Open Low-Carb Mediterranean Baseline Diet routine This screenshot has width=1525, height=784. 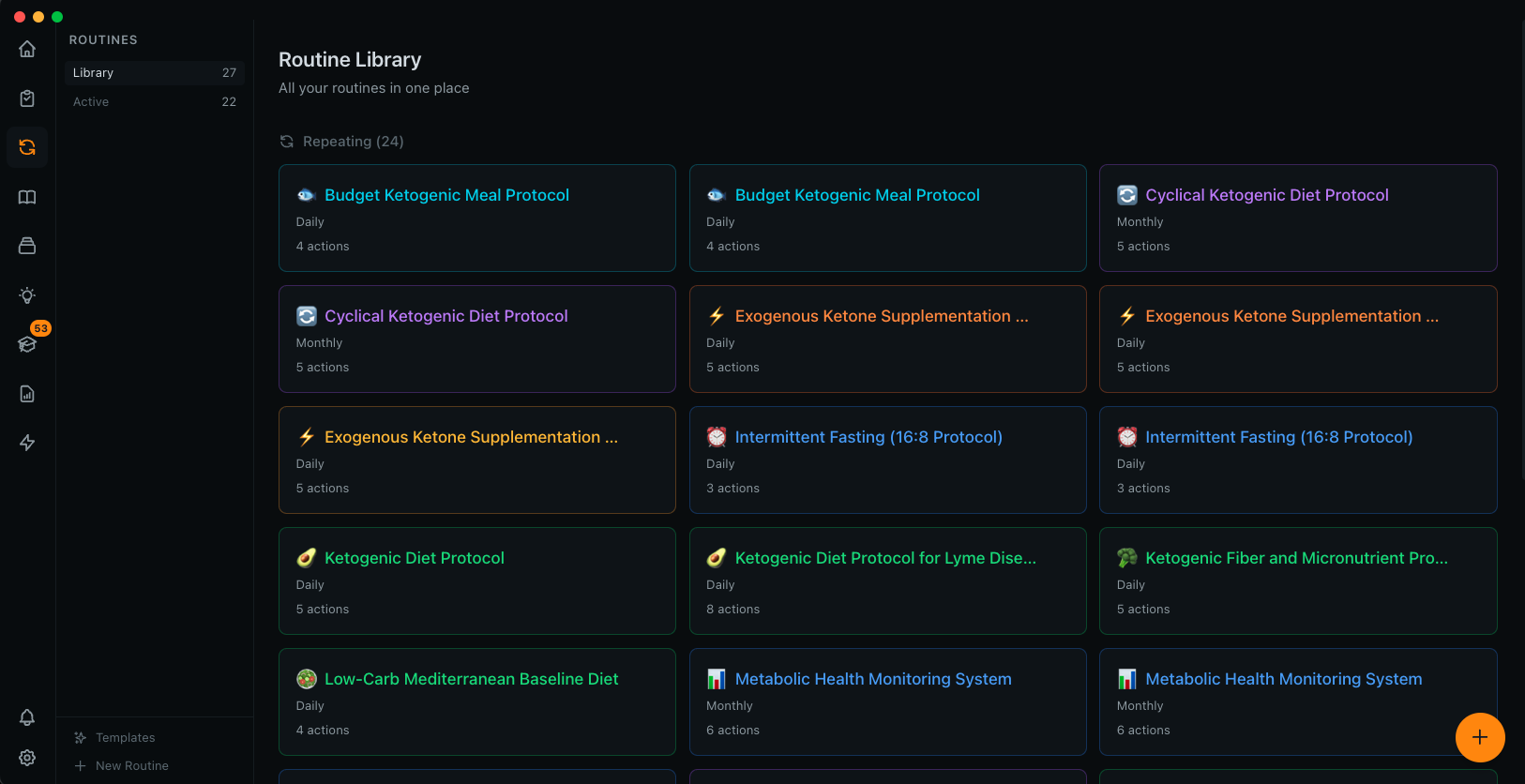[x=476, y=701]
